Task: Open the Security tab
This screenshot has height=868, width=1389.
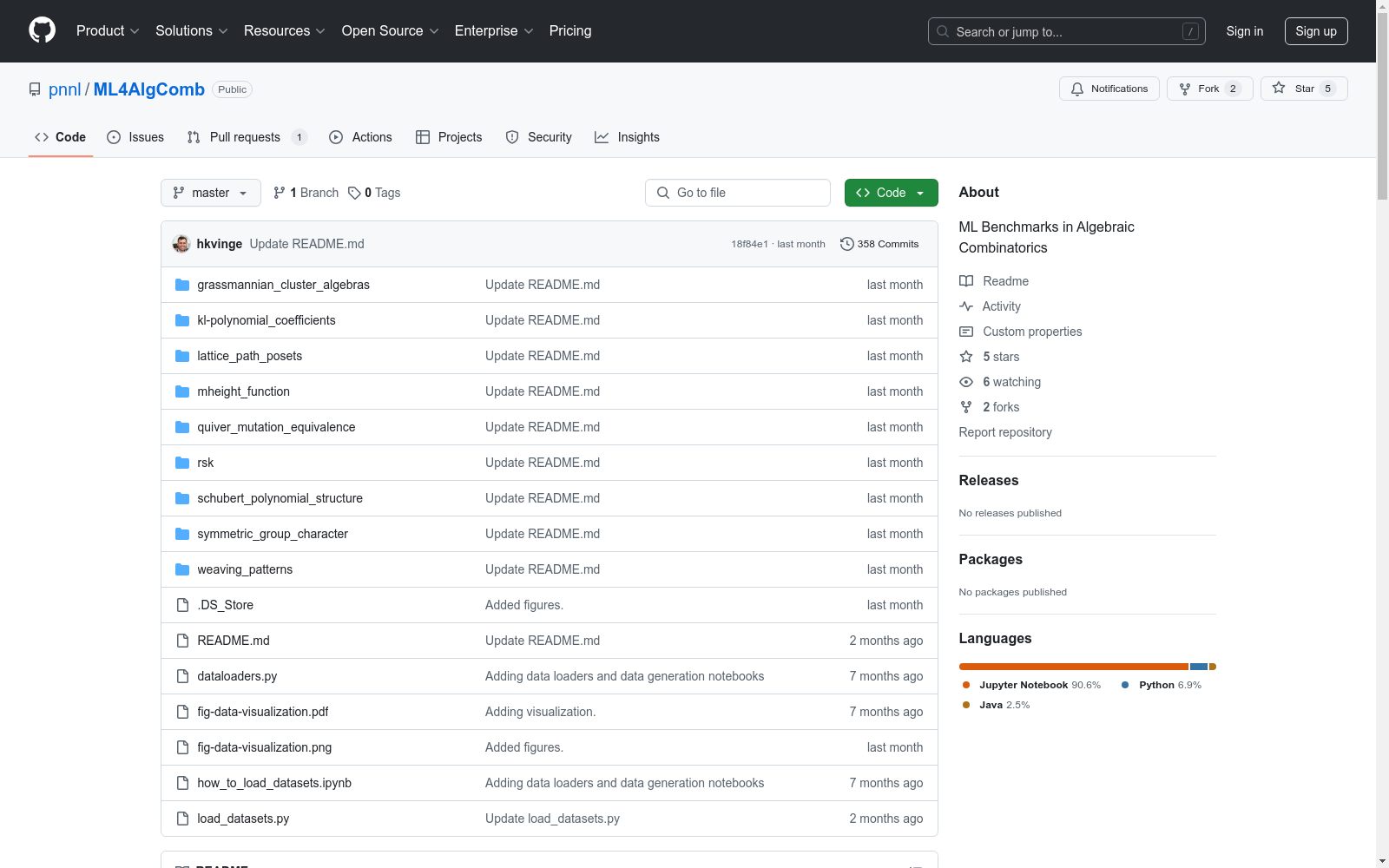Action: click(x=539, y=137)
